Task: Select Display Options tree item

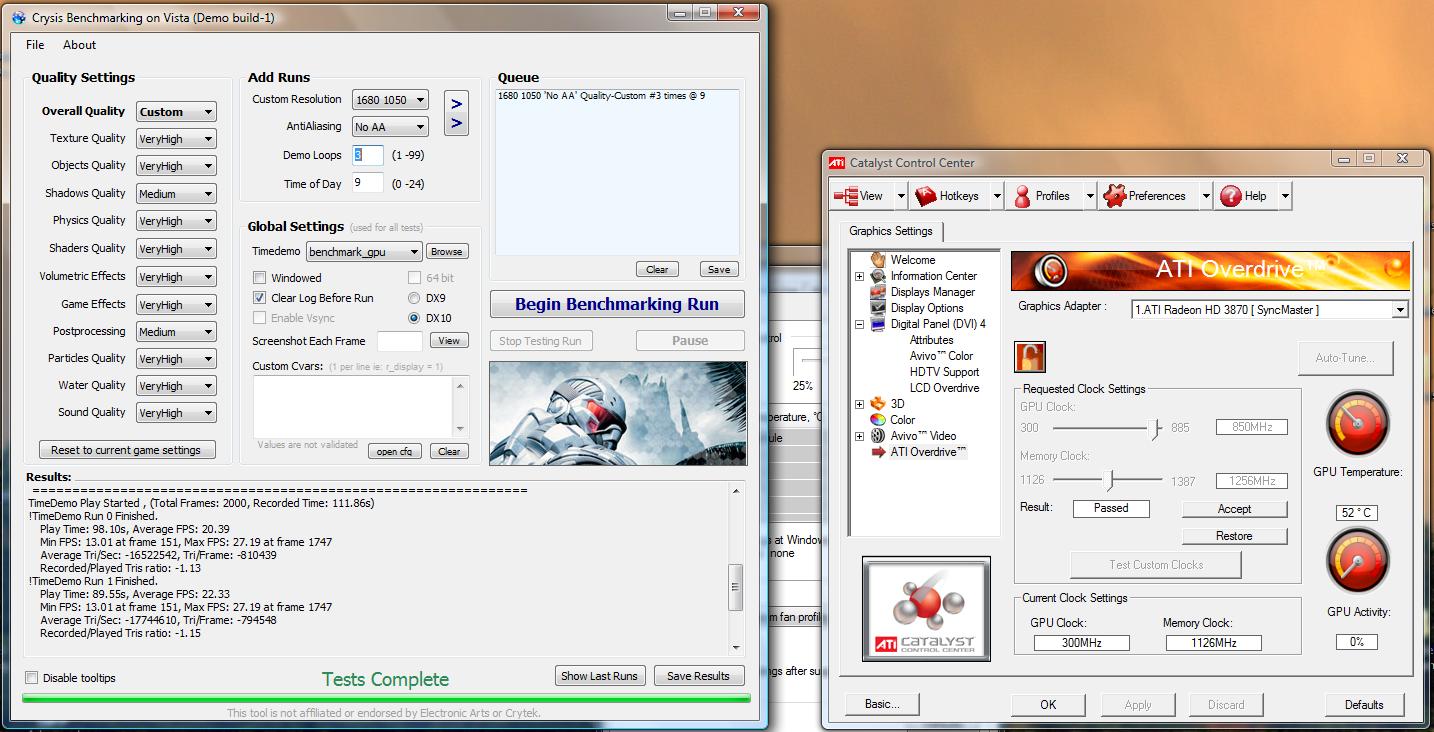Action: (x=927, y=308)
